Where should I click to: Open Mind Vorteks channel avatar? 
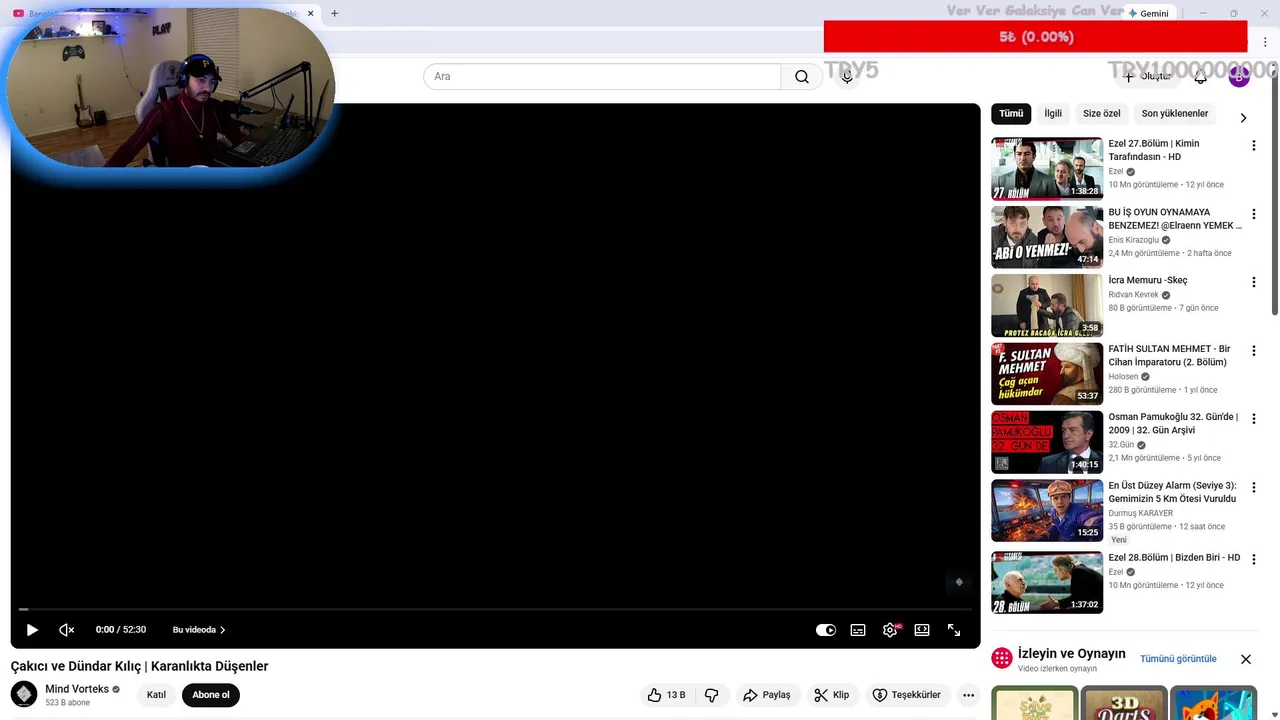pos(24,694)
